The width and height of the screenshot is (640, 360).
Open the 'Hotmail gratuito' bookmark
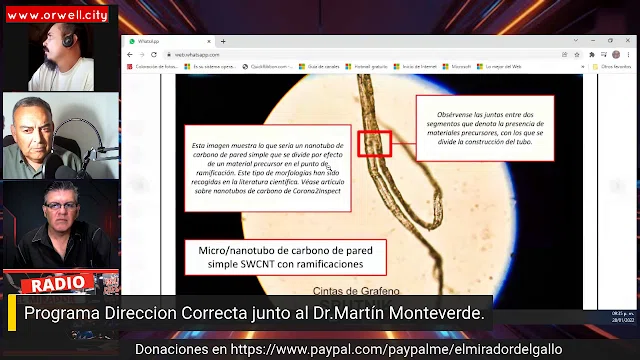click(x=367, y=67)
